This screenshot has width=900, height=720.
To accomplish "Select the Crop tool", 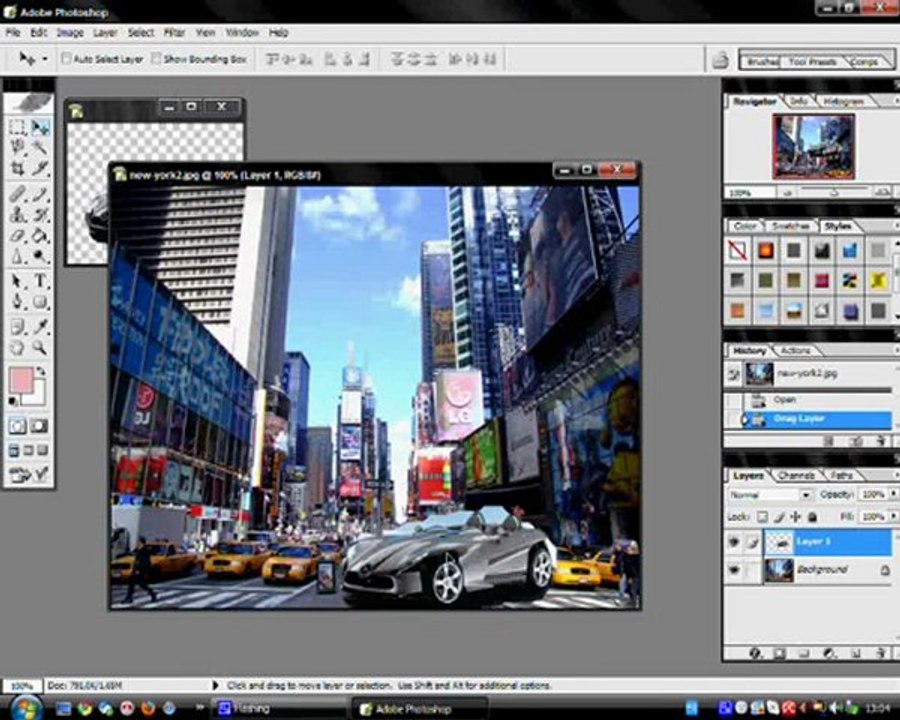I will point(17,168).
